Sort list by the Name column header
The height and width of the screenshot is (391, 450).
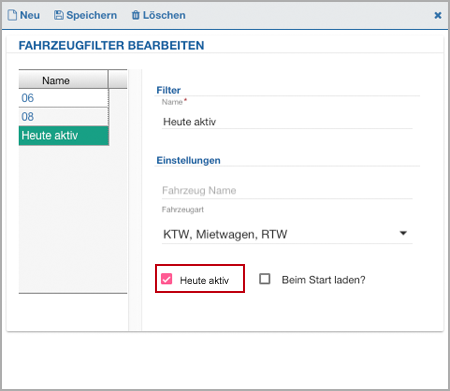[63, 80]
